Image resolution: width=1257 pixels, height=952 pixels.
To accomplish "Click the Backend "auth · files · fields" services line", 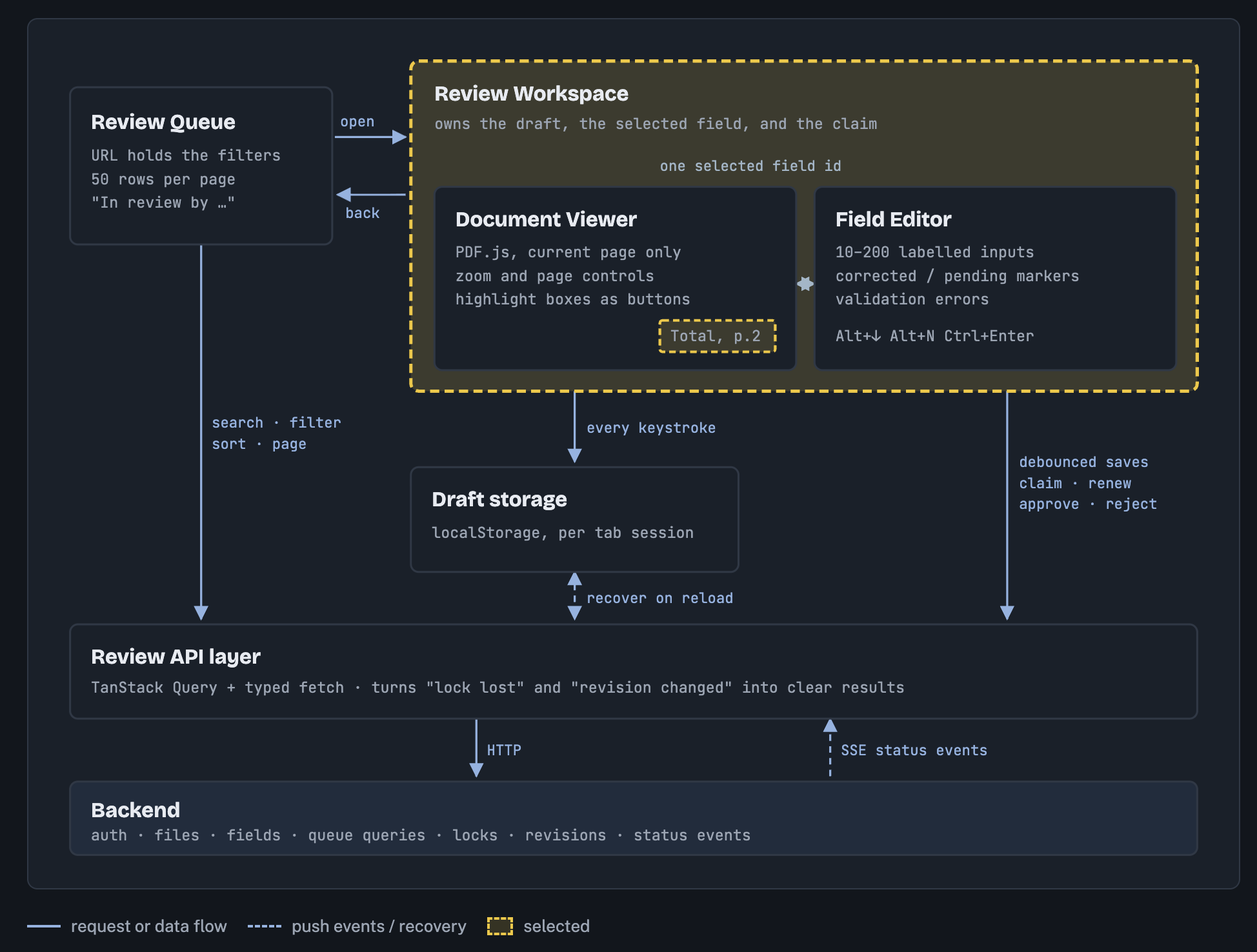I will [x=421, y=835].
